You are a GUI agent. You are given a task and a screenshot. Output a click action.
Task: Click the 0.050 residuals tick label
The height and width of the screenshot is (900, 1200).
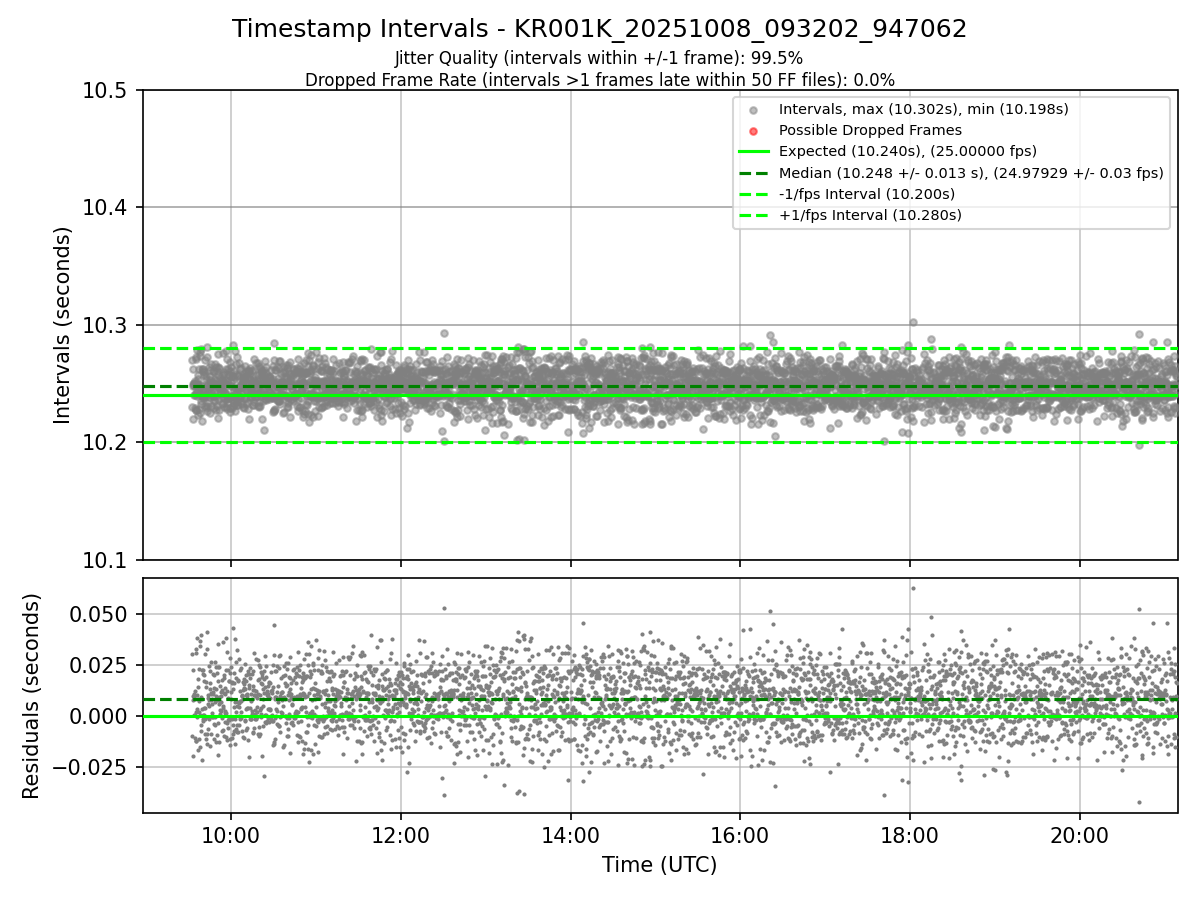point(98,614)
